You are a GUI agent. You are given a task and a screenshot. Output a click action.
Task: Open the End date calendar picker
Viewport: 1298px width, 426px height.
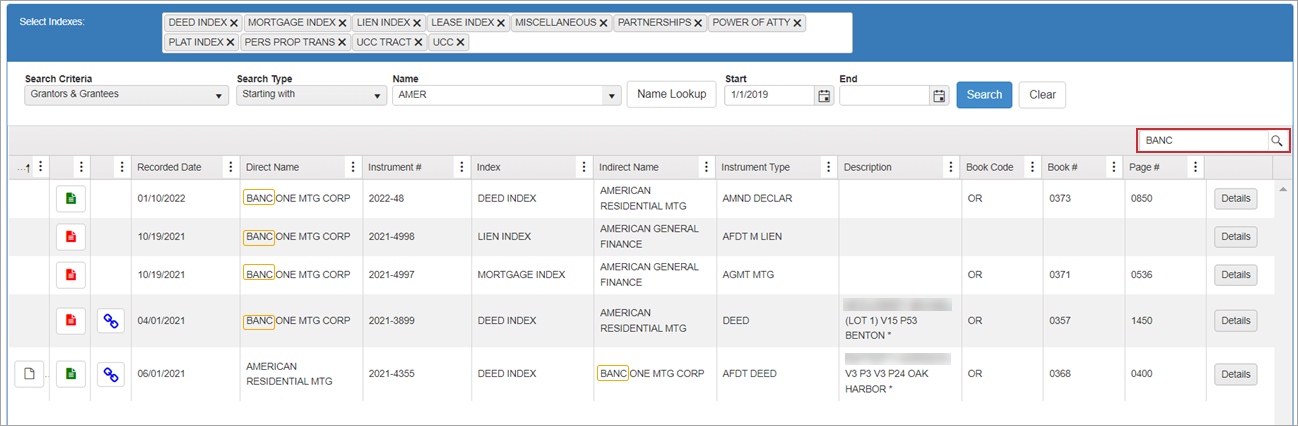coord(939,95)
